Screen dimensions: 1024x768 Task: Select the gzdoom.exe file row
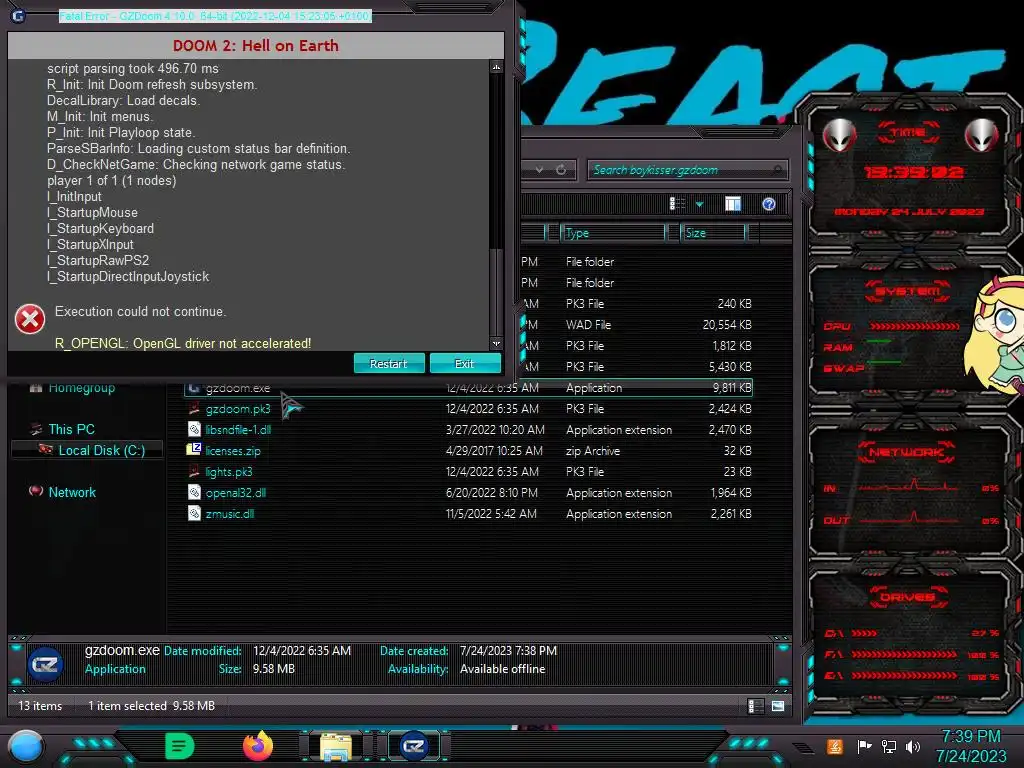click(x=468, y=388)
